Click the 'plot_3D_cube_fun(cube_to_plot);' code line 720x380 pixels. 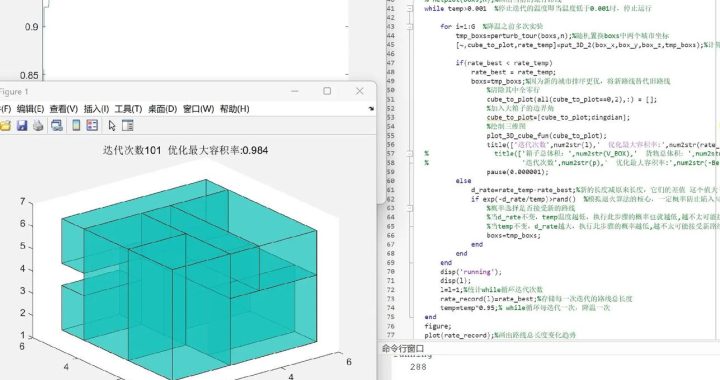[x=546, y=135]
